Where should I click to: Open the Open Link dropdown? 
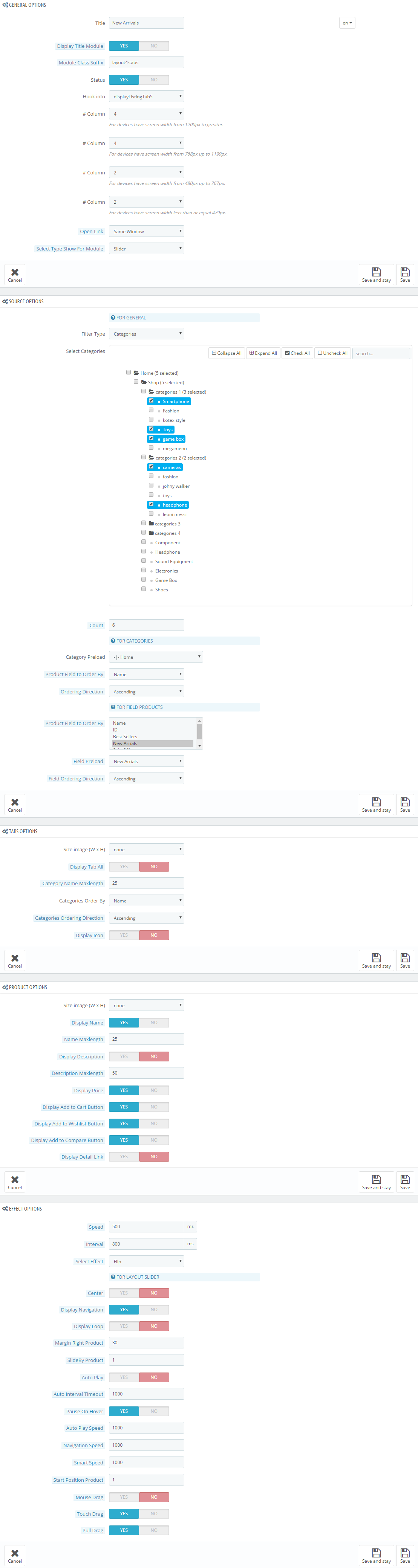point(146,231)
